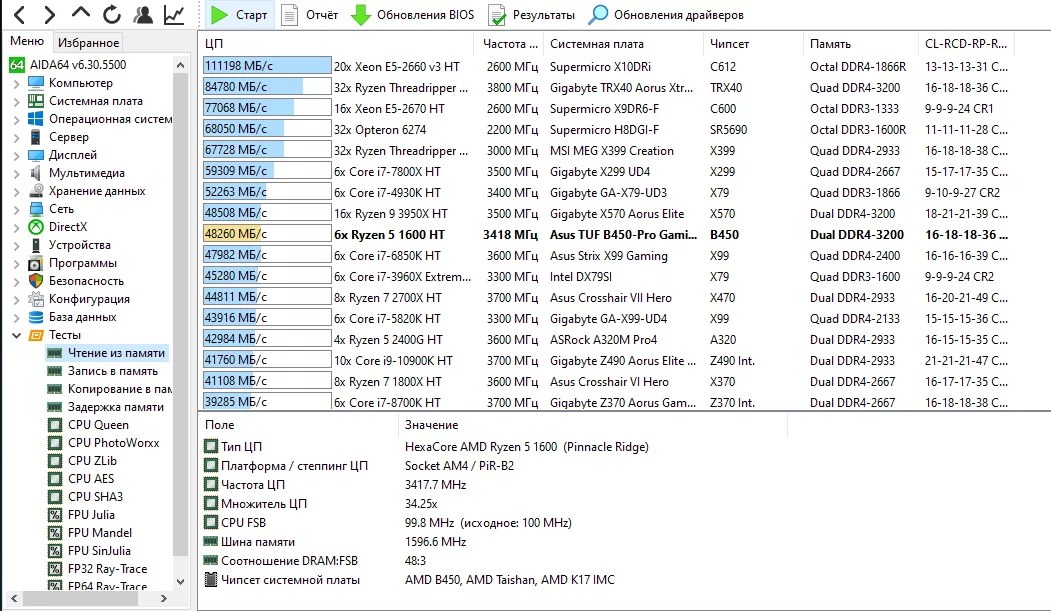Click the back navigation arrow
Viewport: 1051px width, 611px height.
point(20,15)
